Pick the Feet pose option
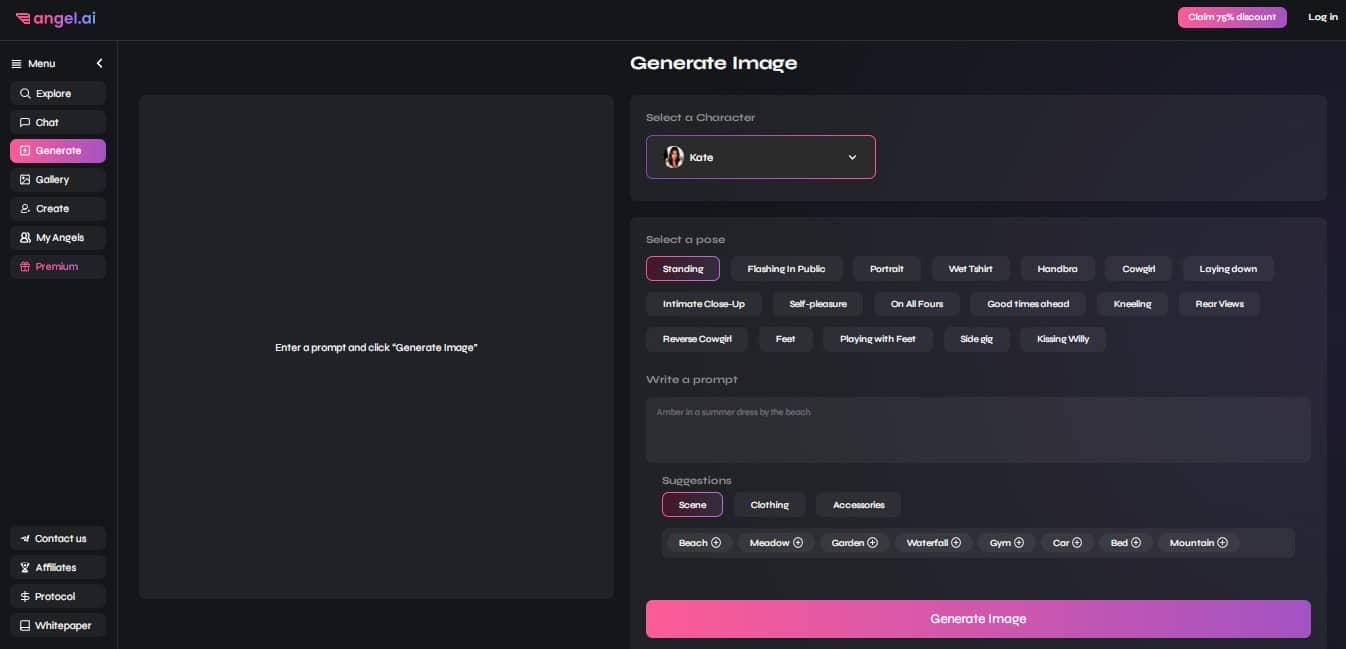The height and width of the screenshot is (649, 1346). 786,339
